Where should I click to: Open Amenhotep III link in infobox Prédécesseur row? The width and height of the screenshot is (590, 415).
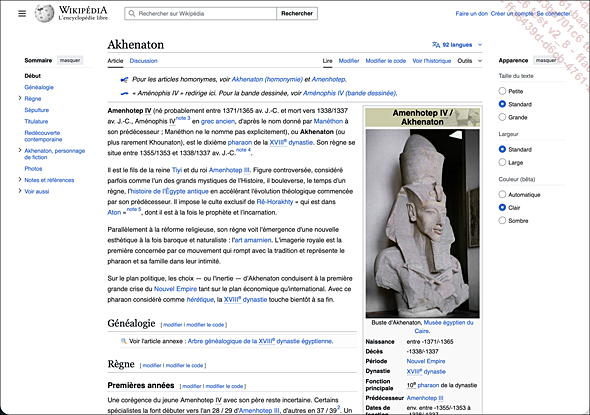[425, 398]
